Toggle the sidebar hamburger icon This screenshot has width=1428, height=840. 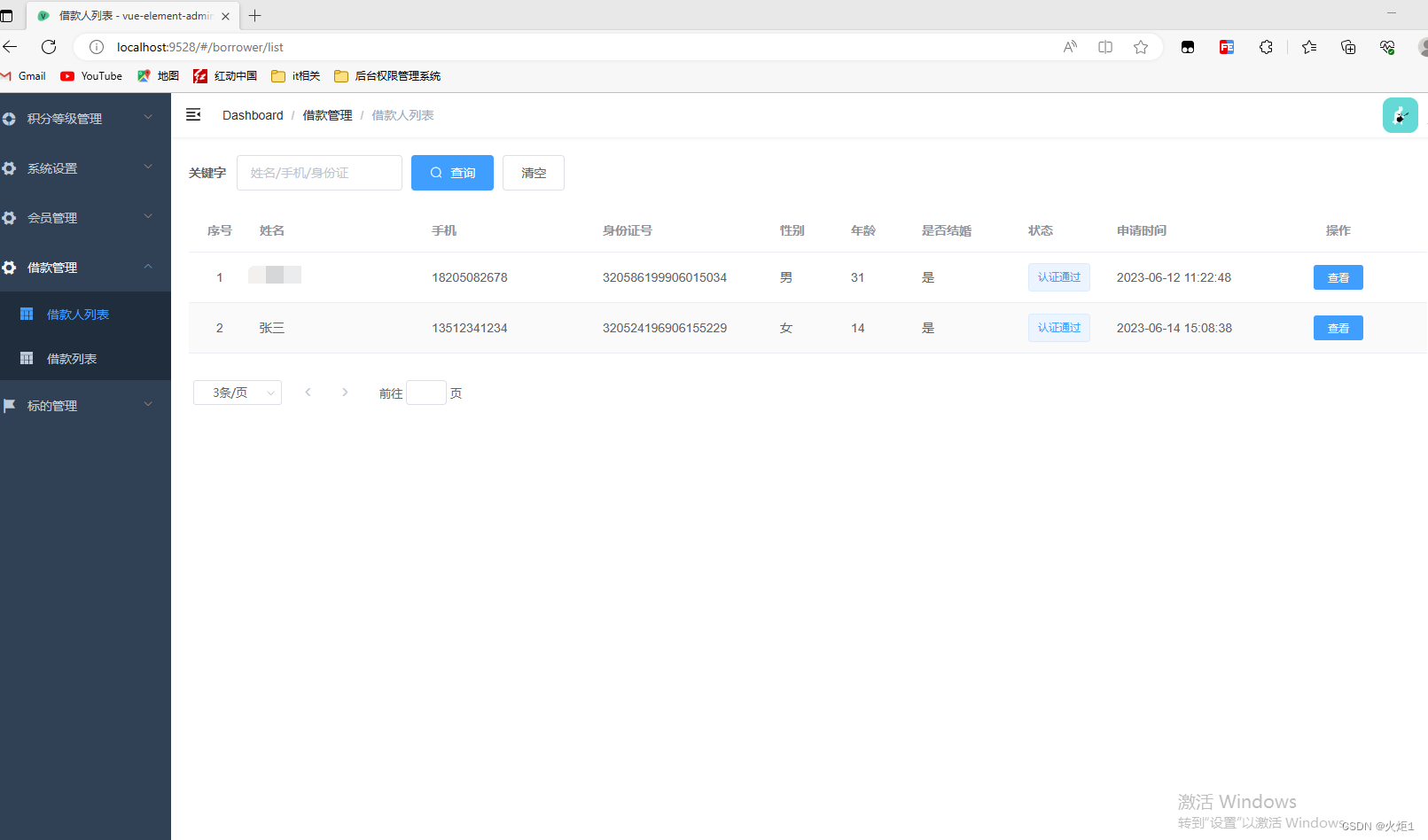point(193,114)
